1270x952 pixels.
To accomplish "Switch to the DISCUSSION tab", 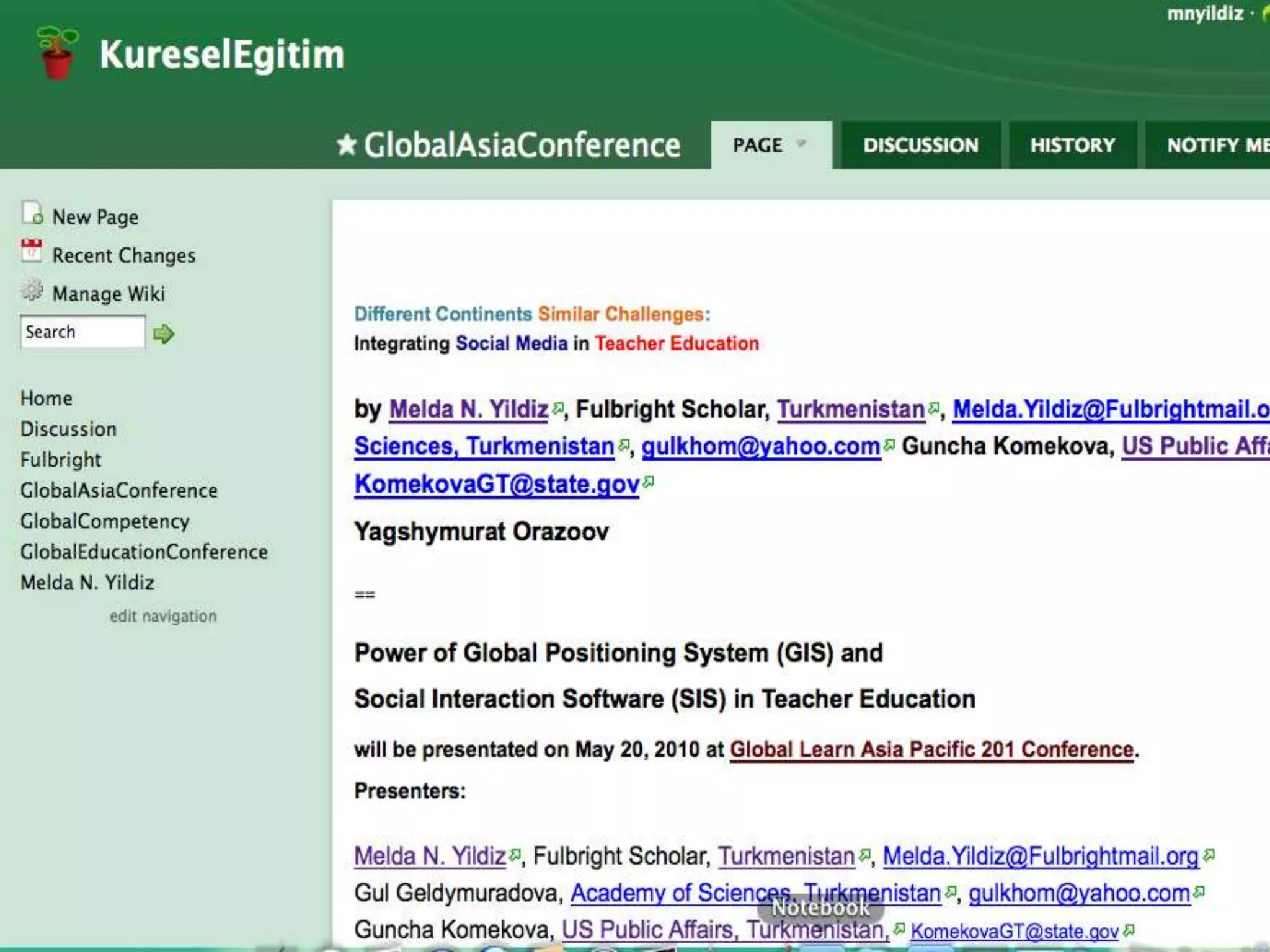I will click(920, 146).
